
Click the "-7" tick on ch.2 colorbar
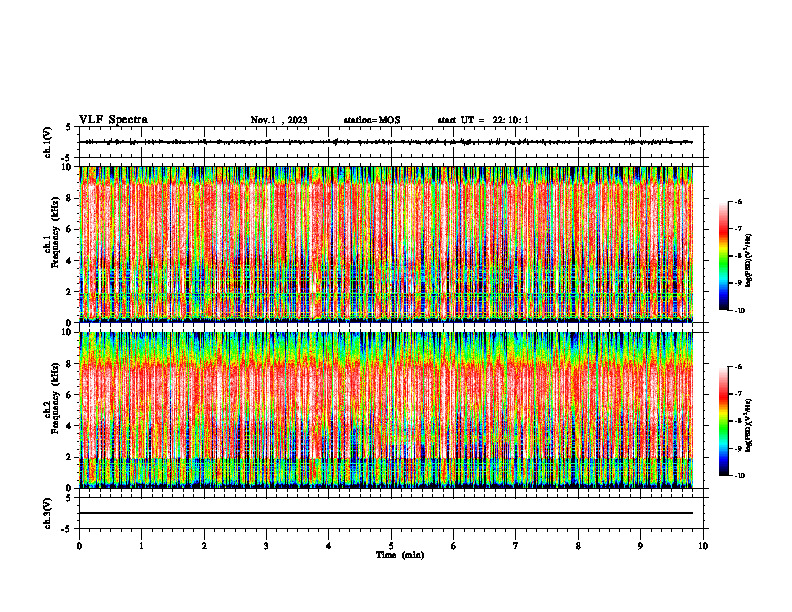(738, 394)
